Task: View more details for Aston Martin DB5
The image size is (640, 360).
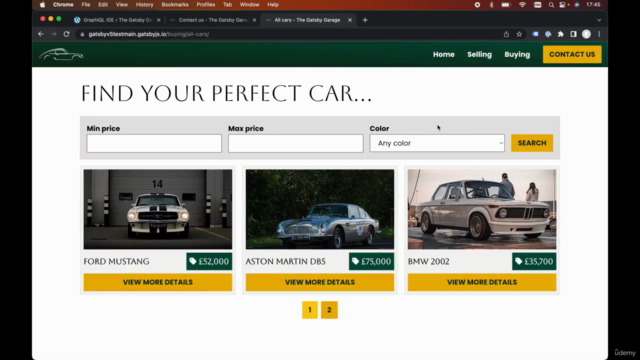Action: click(x=320, y=282)
